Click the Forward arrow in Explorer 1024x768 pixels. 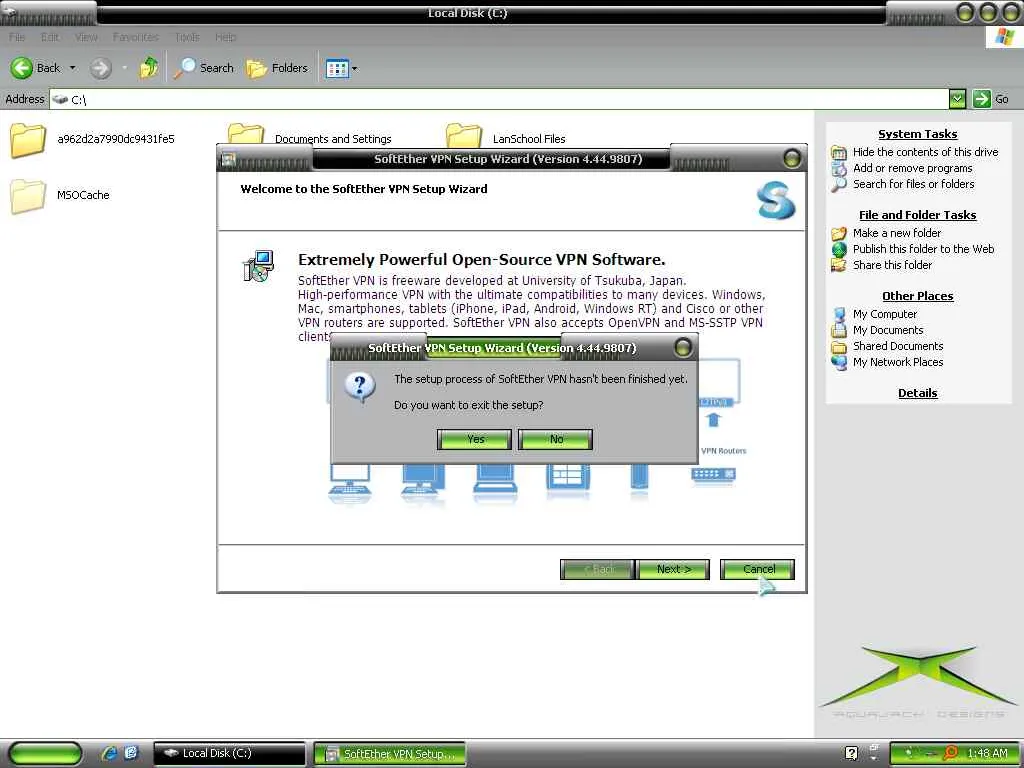(x=101, y=68)
